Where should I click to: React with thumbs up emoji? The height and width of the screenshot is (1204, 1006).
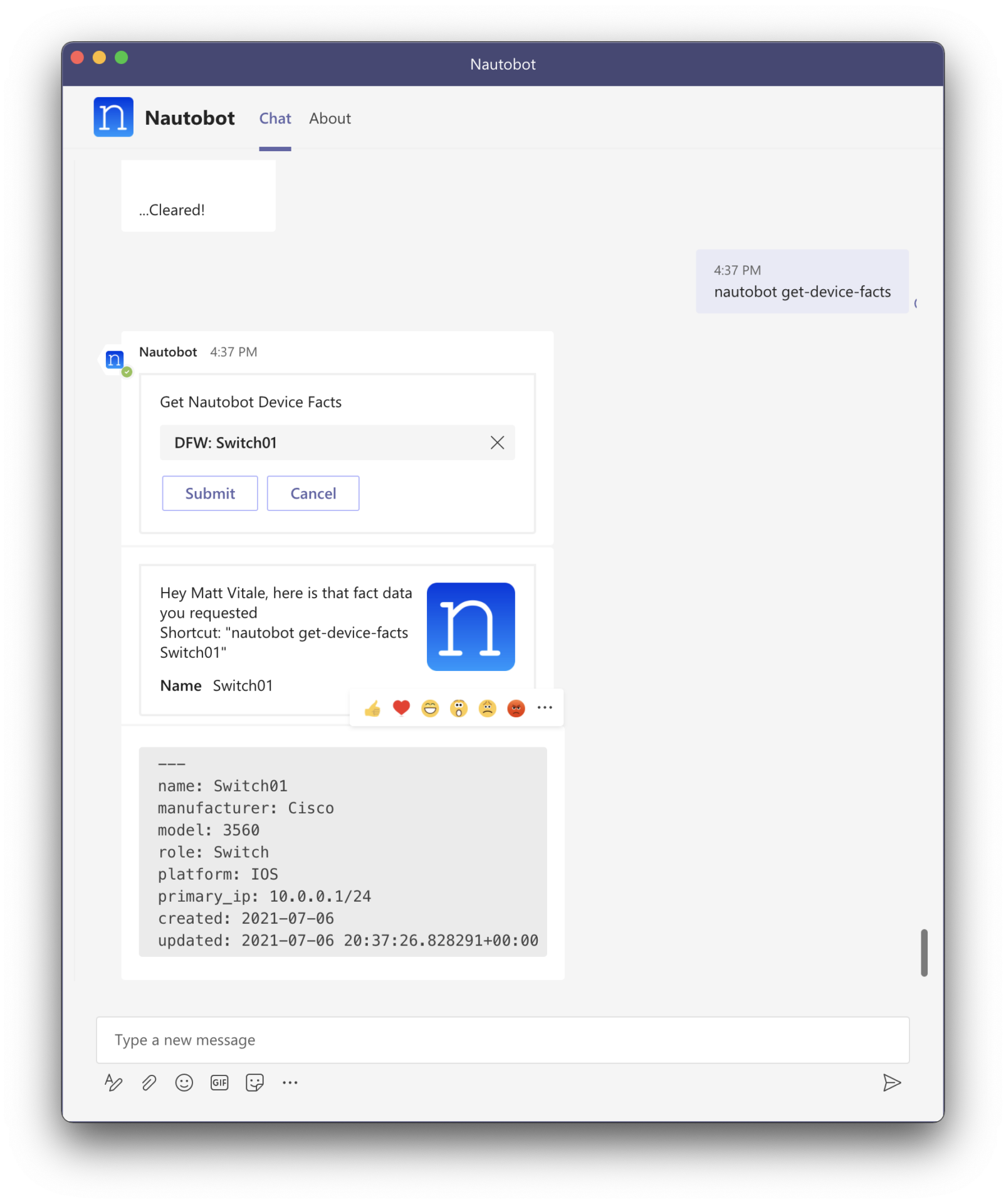pyautogui.click(x=372, y=709)
